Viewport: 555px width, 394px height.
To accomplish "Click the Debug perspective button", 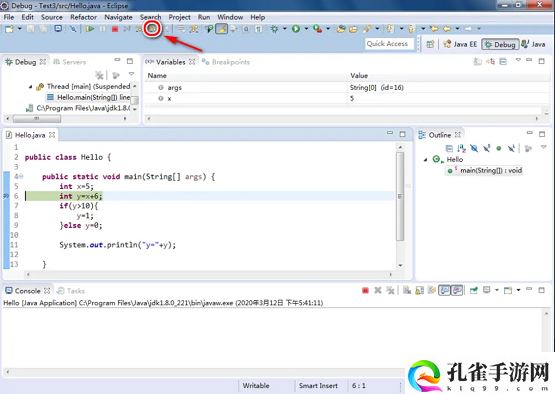I will point(500,44).
